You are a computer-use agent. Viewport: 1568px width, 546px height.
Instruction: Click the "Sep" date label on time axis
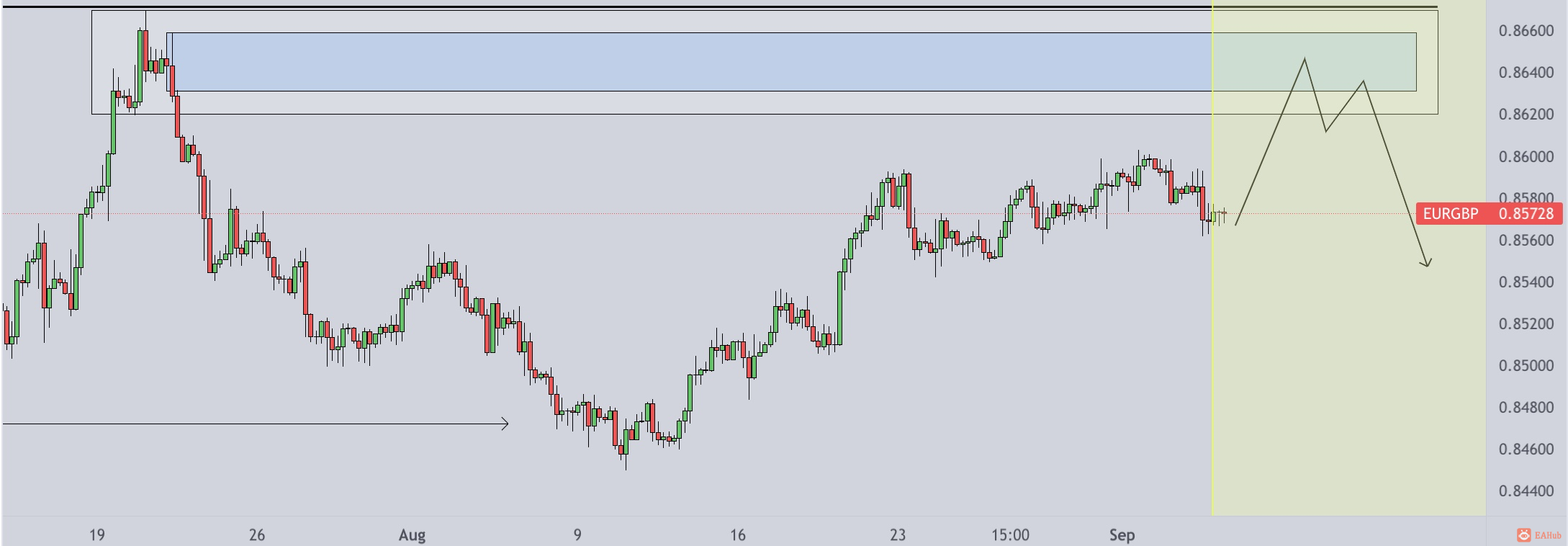[x=1122, y=535]
